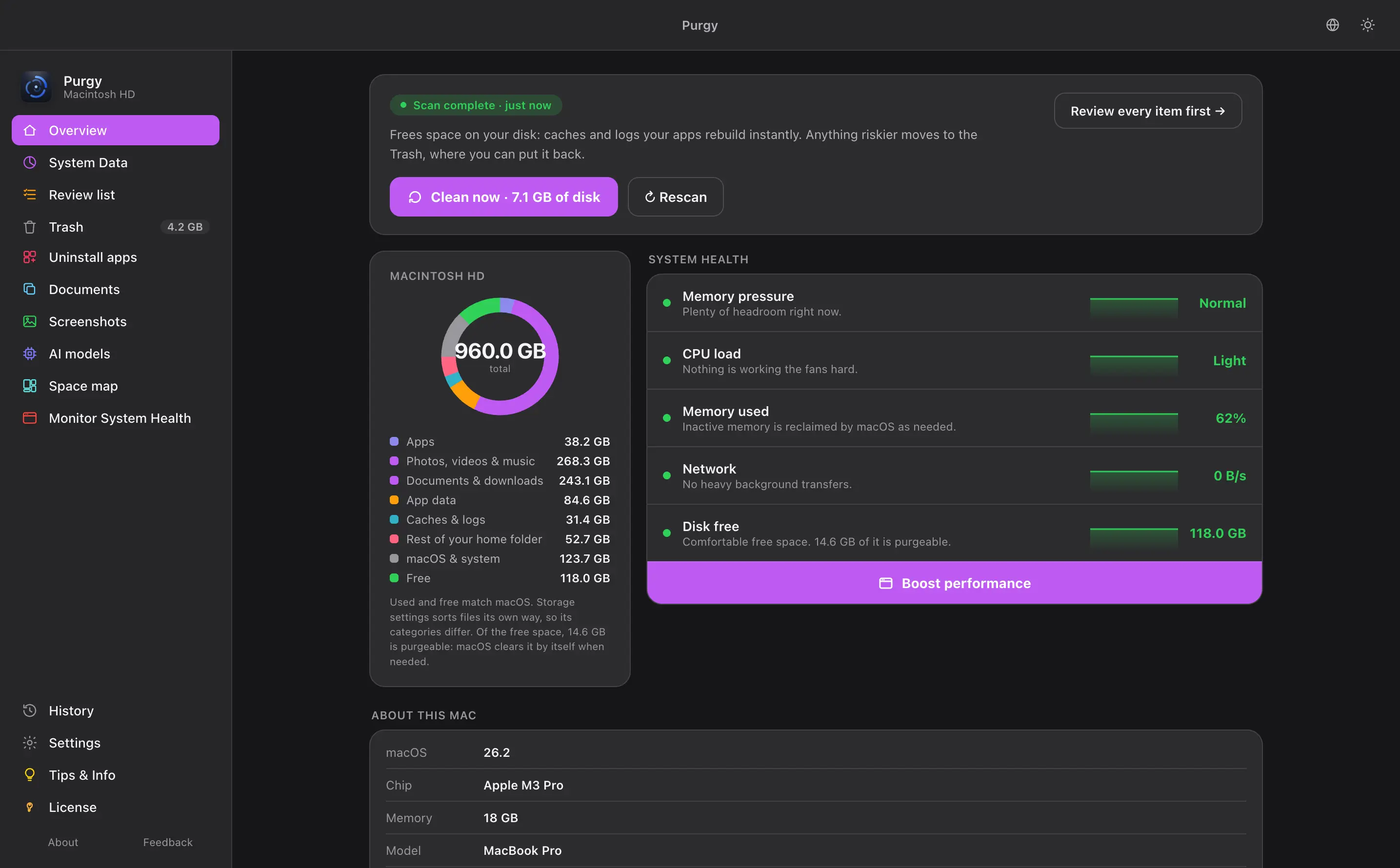
Task: Click Review every item first button
Action: pyautogui.click(x=1148, y=111)
